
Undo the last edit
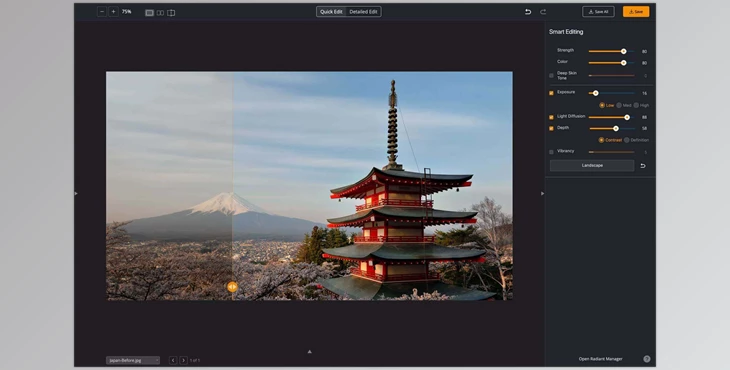coord(528,12)
